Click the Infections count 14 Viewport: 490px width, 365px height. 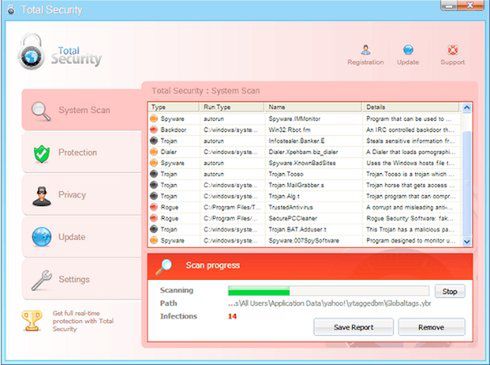(x=232, y=316)
